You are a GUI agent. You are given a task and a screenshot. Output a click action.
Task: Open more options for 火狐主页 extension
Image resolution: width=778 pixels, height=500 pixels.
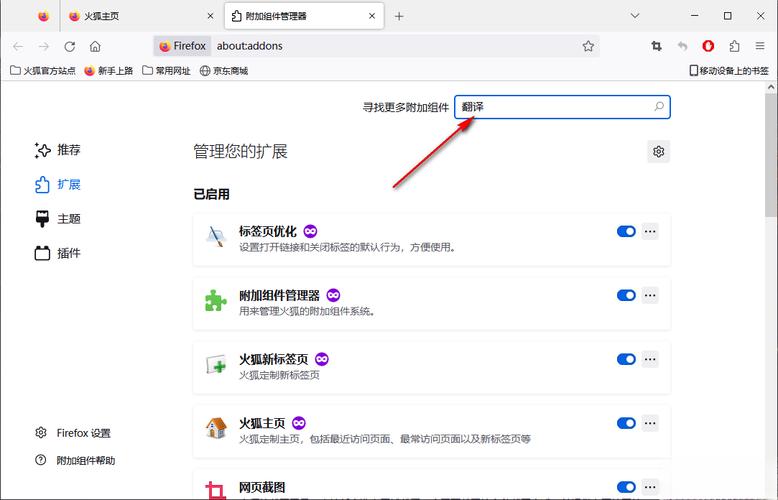[650, 423]
